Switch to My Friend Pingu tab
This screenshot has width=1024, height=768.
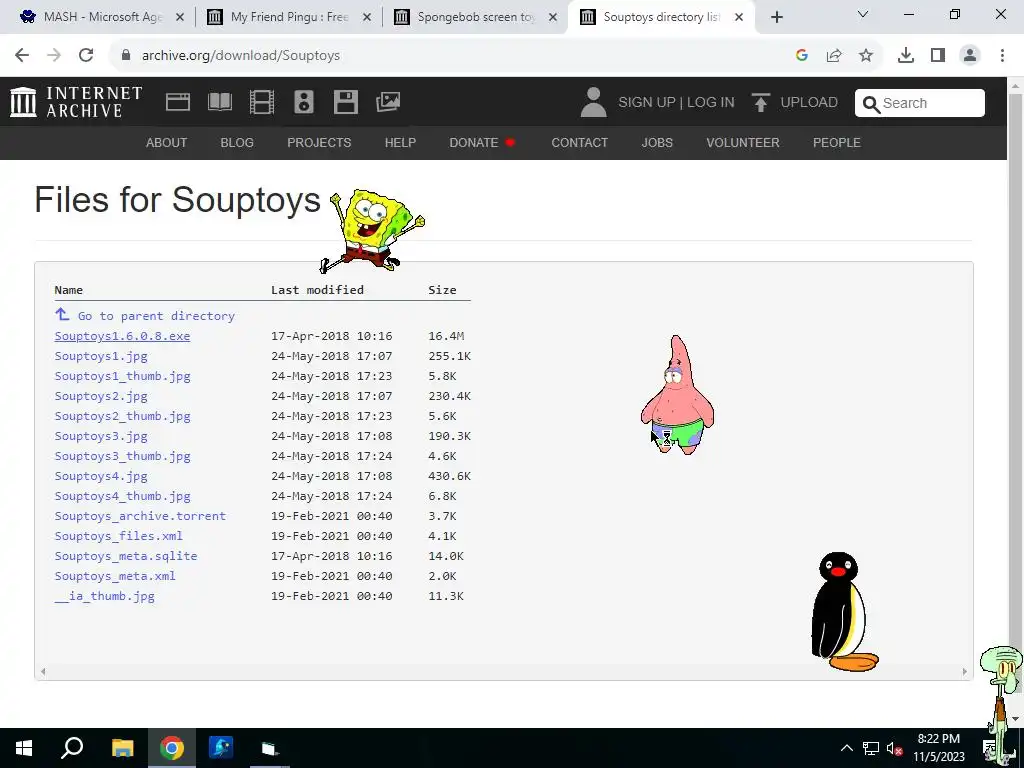pos(289,17)
